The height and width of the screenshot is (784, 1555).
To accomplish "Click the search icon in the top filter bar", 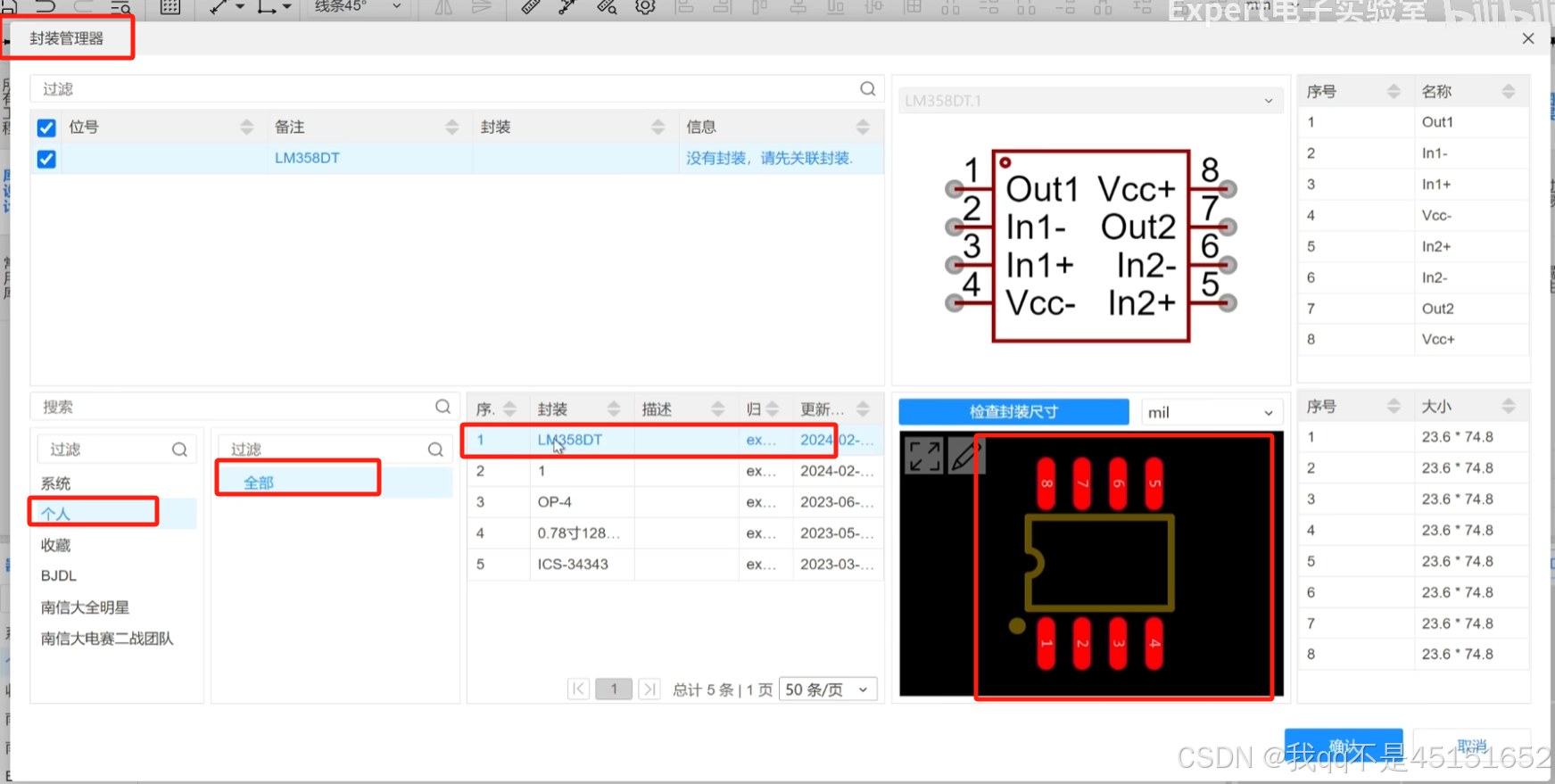I will [x=867, y=88].
